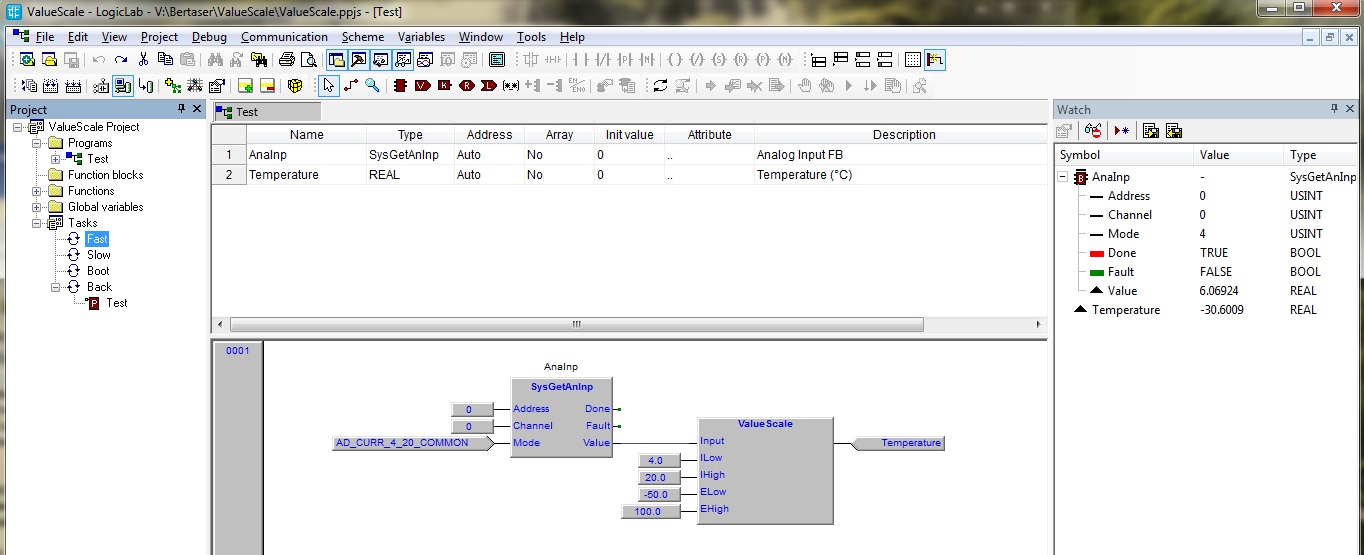The height and width of the screenshot is (555, 1364).
Task: Click the New block chip icon
Action: point(400,86)
